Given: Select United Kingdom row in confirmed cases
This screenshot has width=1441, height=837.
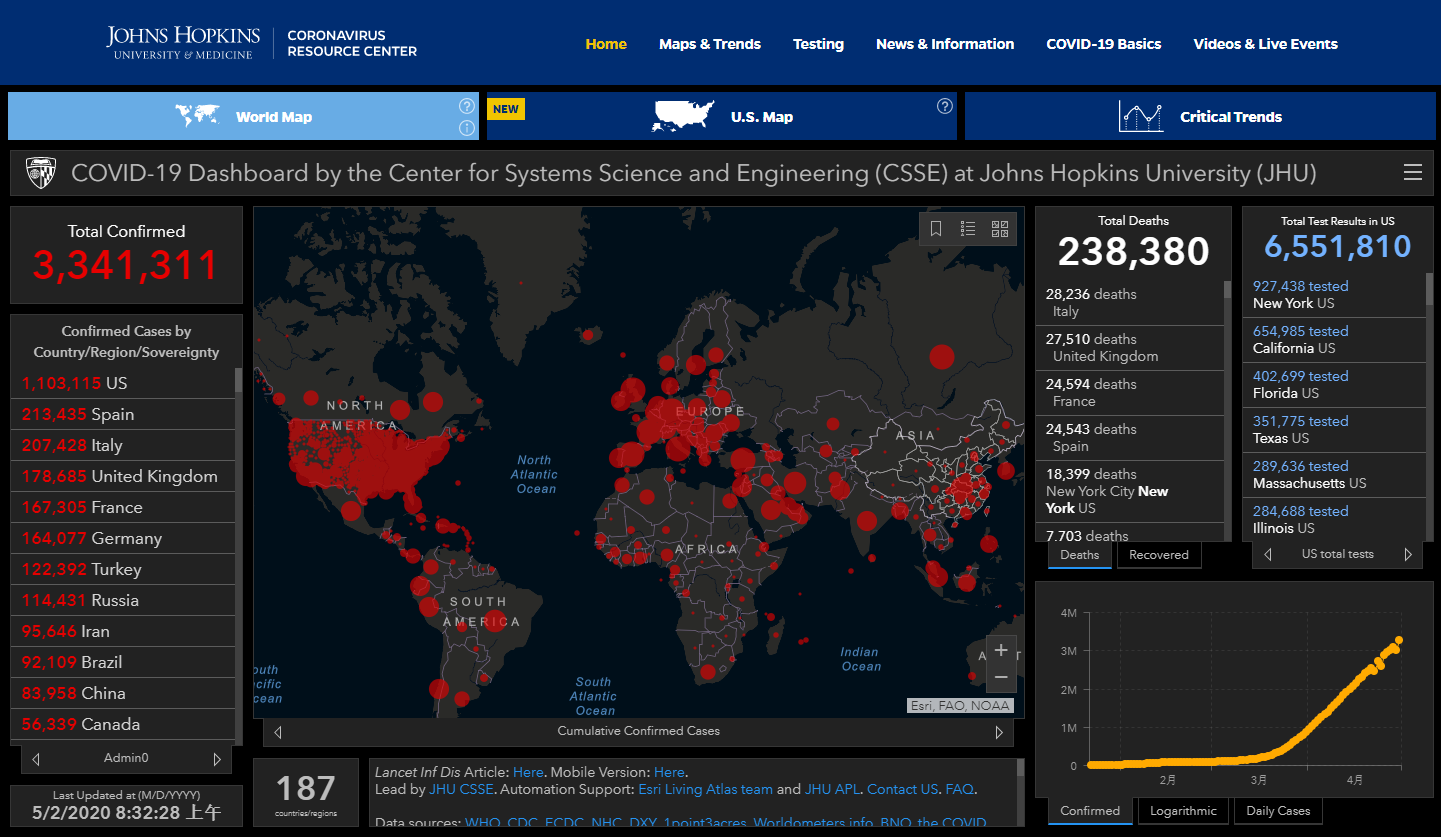Looking at the screenshot, I should click(124, 476).
